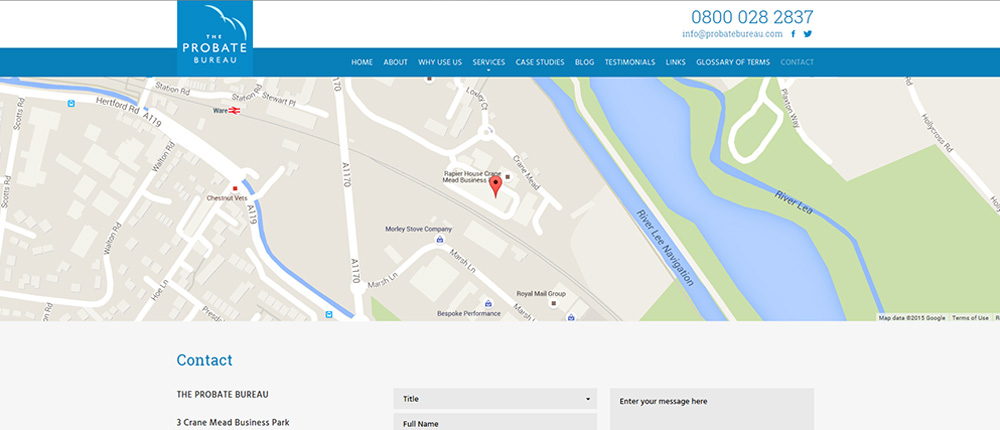Click the Ware railway station icon
Viewport: 1000px width, 430px height.
point(233,110)
